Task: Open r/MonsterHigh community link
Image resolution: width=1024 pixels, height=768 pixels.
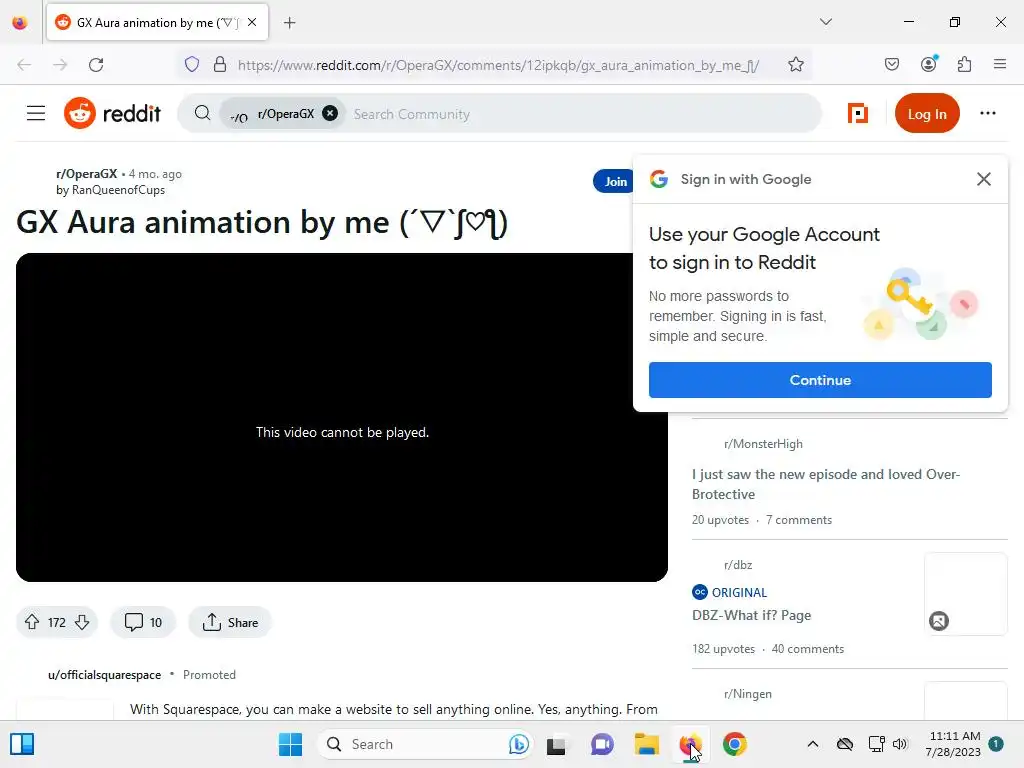Action: coord(763,444)
